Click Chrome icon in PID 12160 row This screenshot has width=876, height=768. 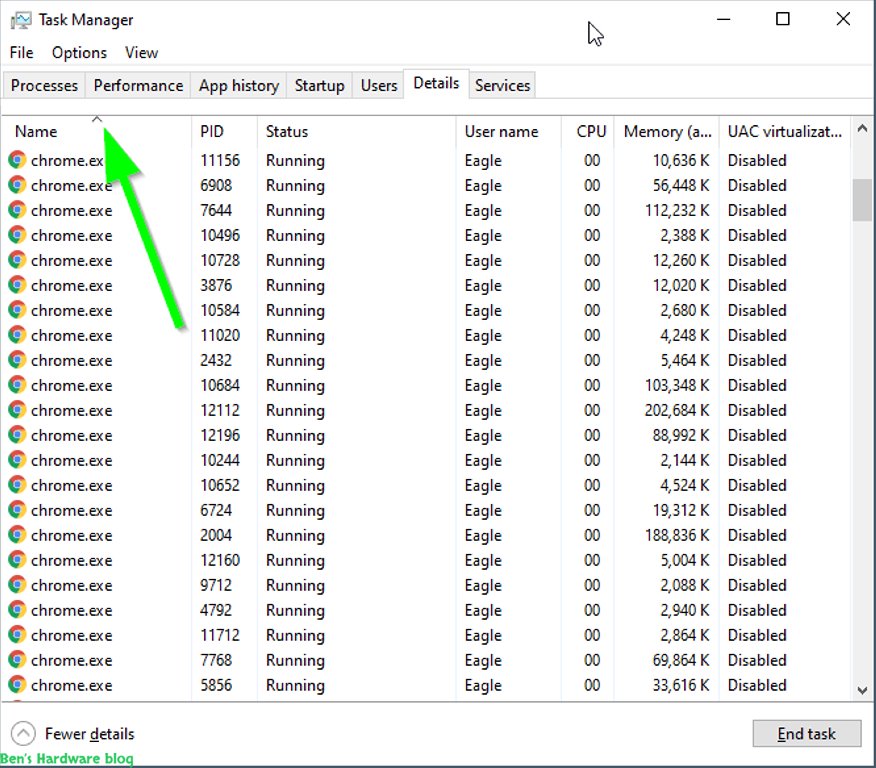[x=17, y=560]
